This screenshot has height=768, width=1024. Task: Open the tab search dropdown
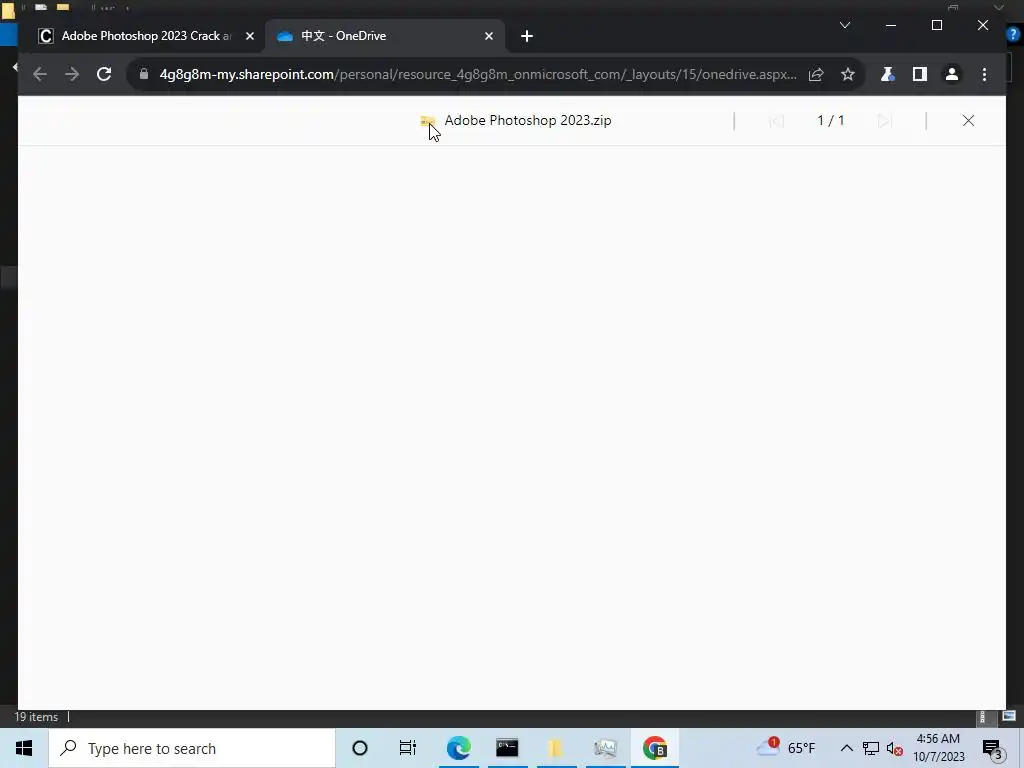[x=845, y=25]
